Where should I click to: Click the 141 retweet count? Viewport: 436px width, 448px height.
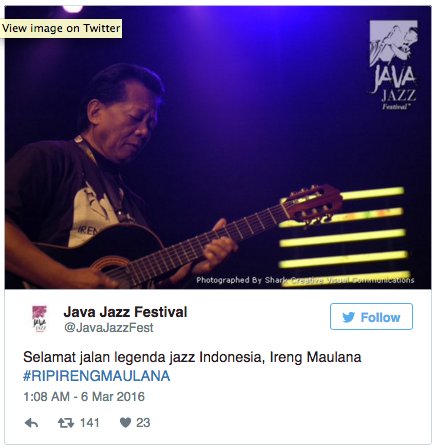point(90,423)
